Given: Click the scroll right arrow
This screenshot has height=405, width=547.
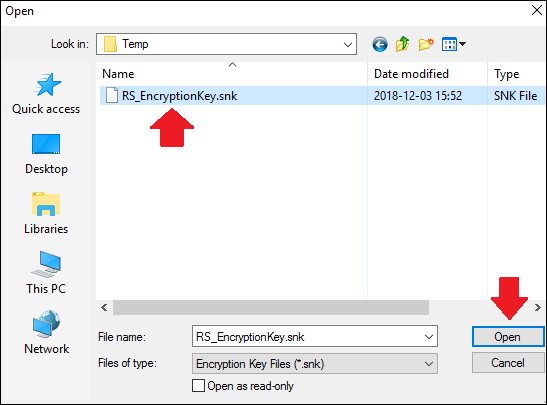Looking at the screenshot, I should tap(538, 307).
